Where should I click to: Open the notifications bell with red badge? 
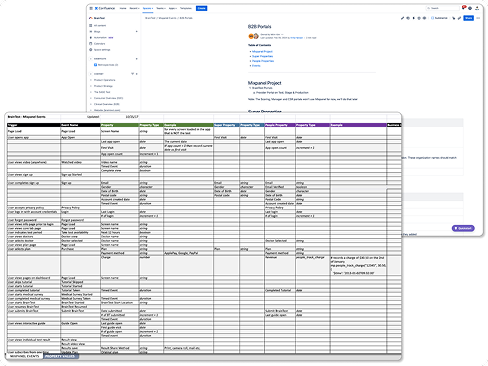pos(464,8)
